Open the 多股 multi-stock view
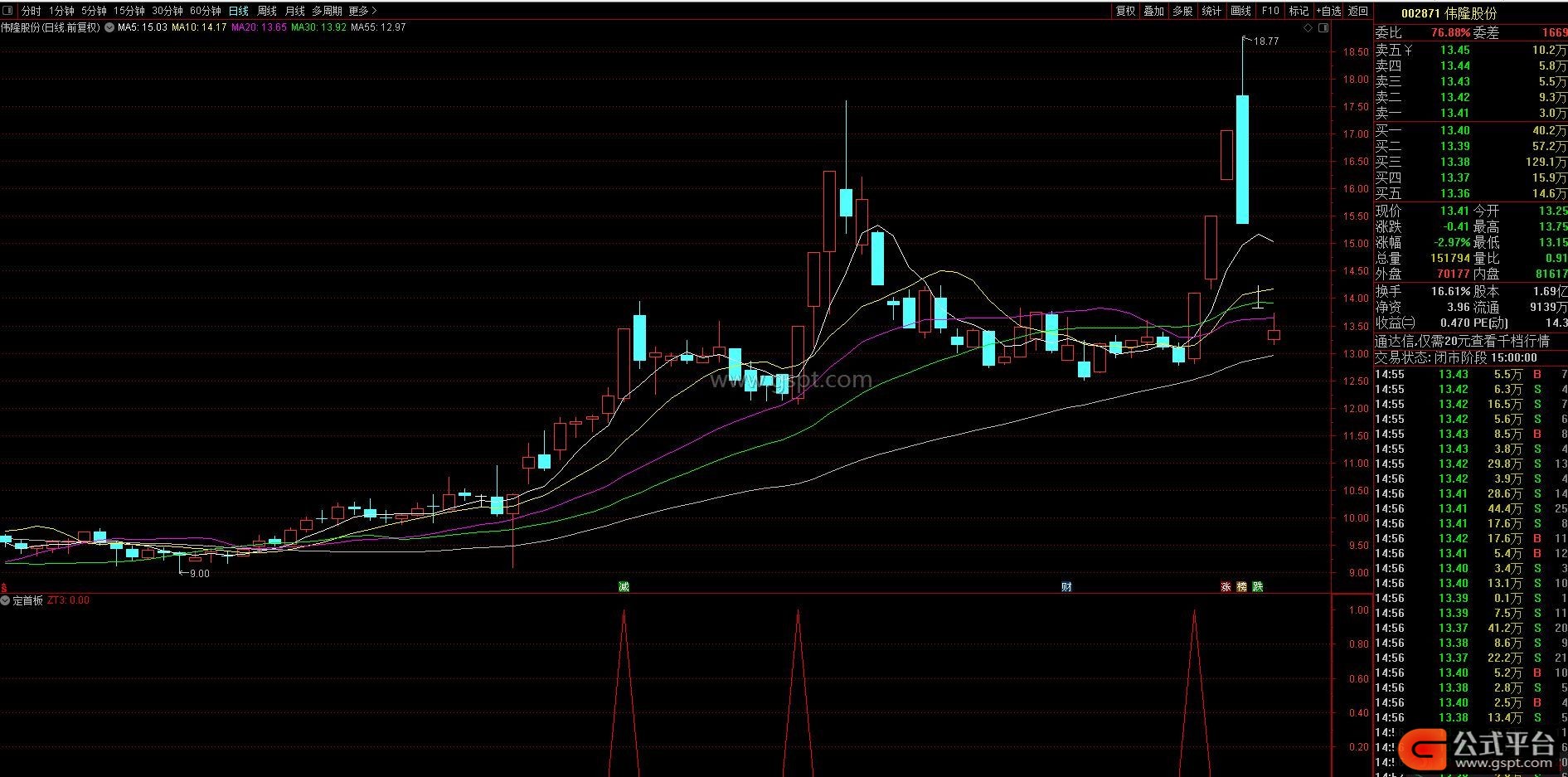Viewport: 1568px width, 777px height. pyautogui.click(x=1182, y=11)
